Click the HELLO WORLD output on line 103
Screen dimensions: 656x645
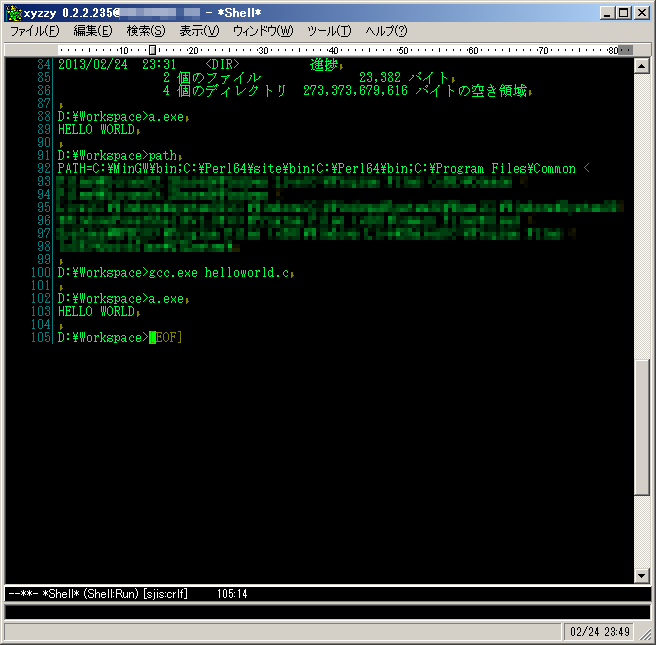pos(97,312)
